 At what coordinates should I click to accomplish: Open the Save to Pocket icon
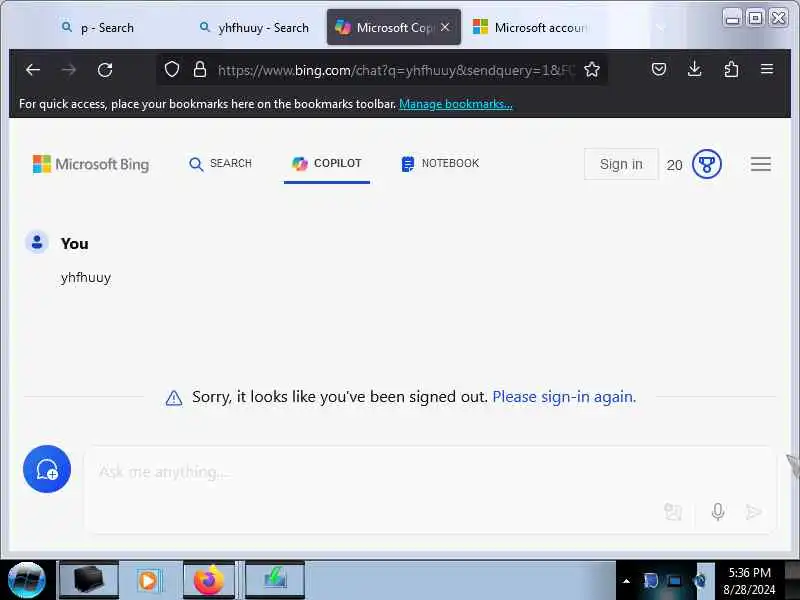(x=659, y=69)
